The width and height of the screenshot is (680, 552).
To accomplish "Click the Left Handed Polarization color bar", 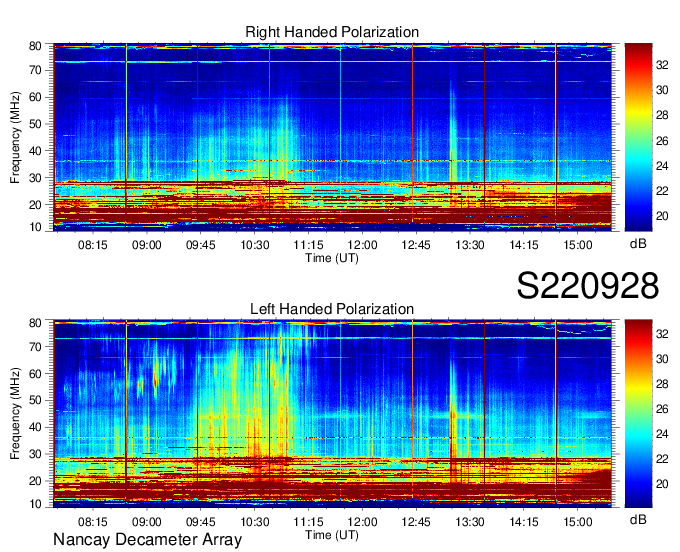I will coord(638,413).
